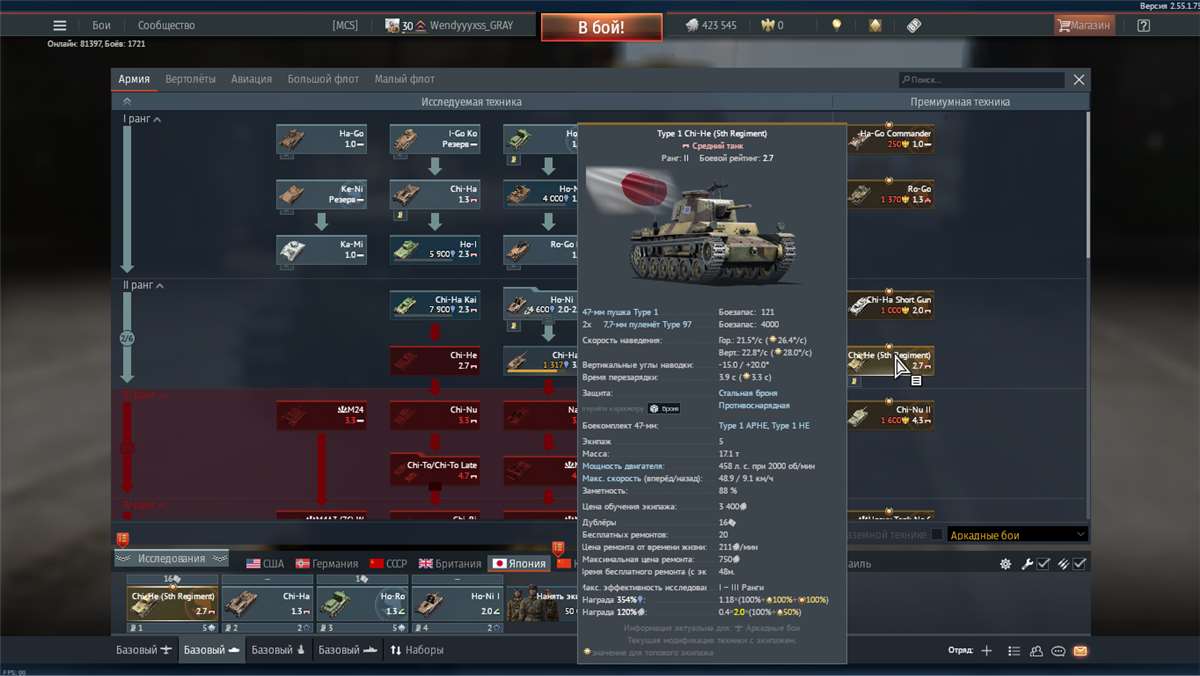Collapse the I ранг section
The image size is (1200, 676).
(142, 119)
